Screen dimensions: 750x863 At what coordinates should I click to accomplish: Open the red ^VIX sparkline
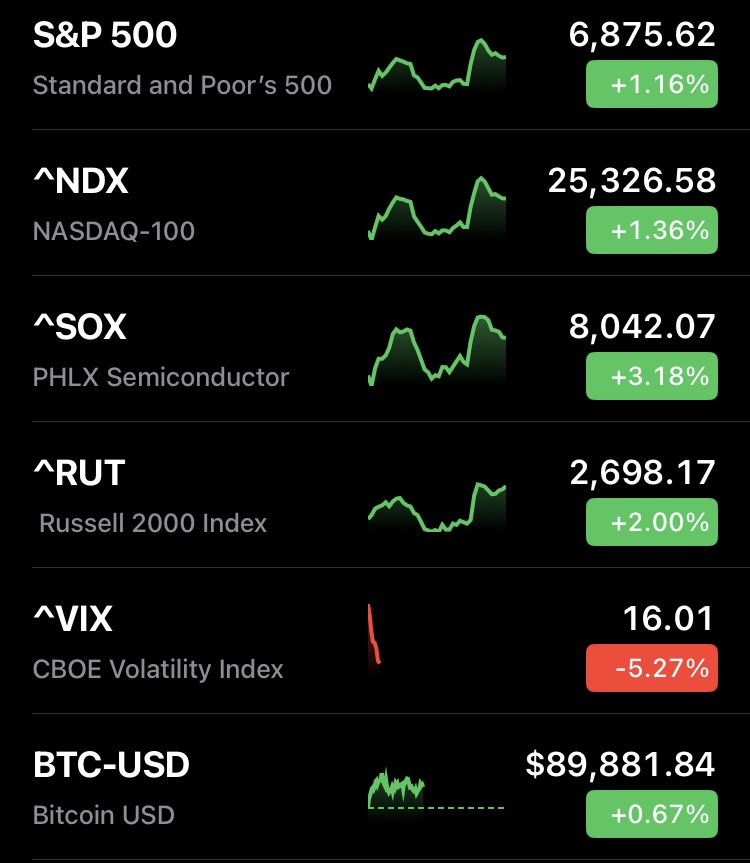[374, 636]
